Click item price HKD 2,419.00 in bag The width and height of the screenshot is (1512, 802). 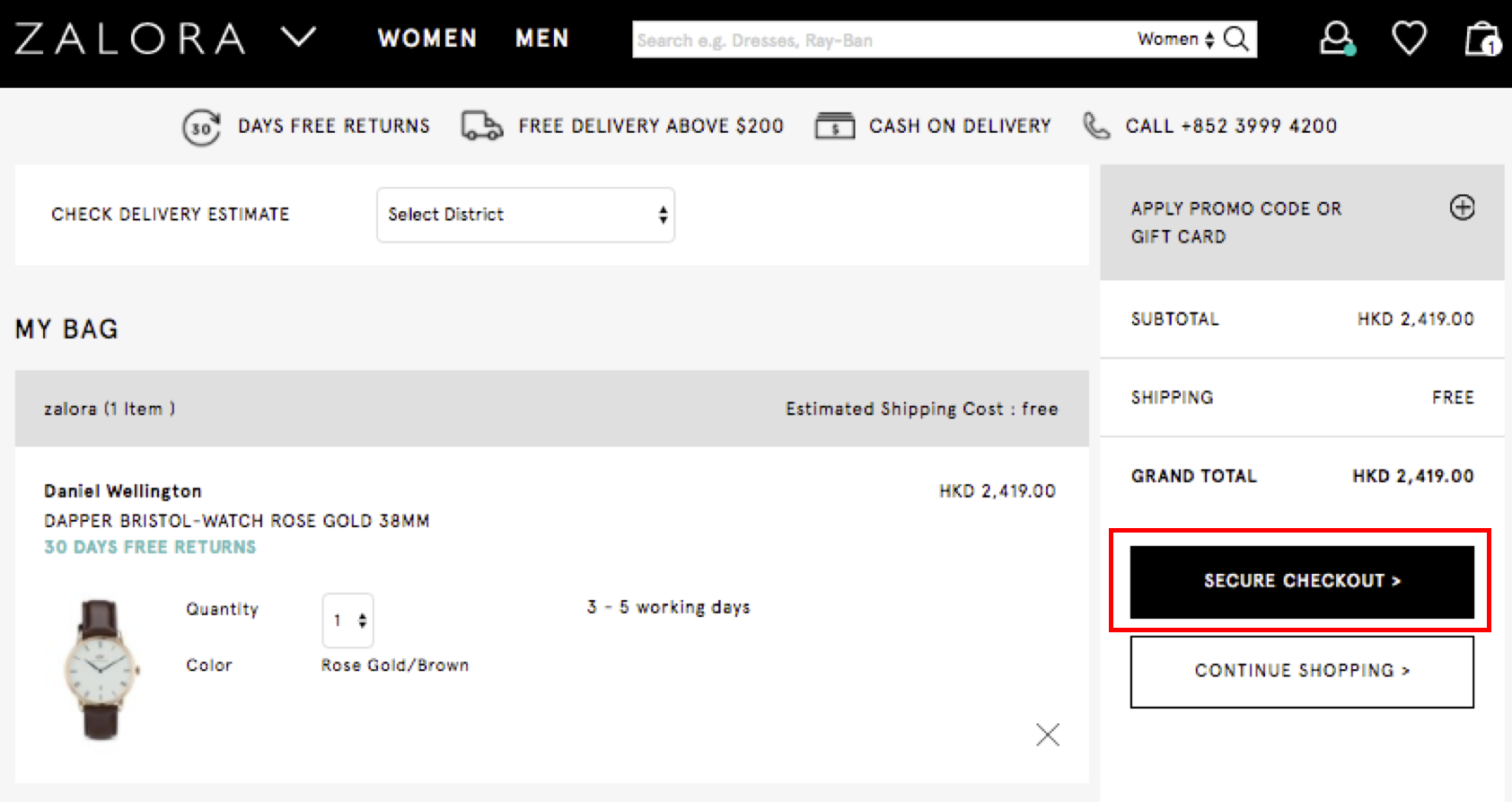[x=997, y=491]
